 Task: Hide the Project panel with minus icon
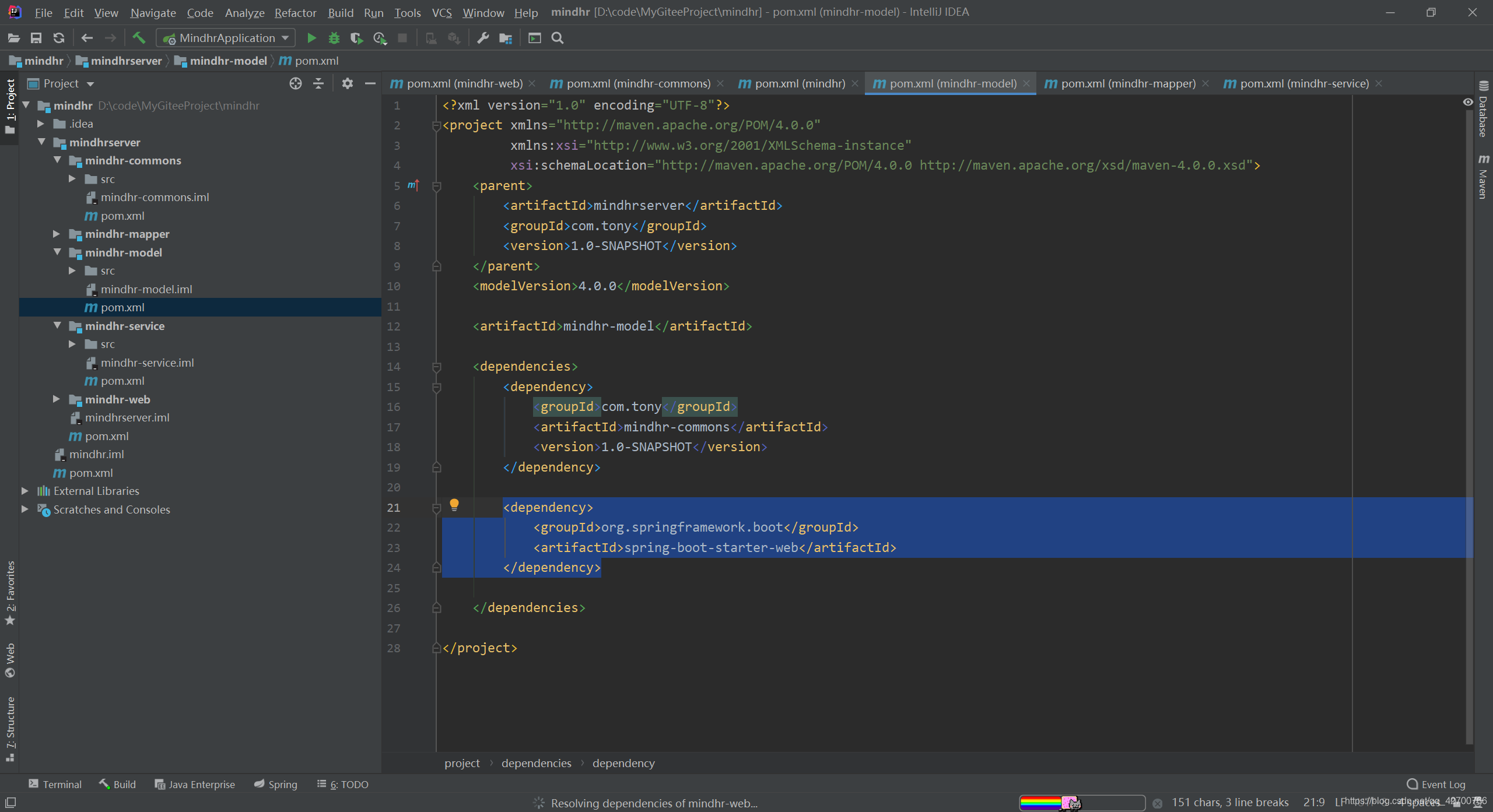coord(370,83)
